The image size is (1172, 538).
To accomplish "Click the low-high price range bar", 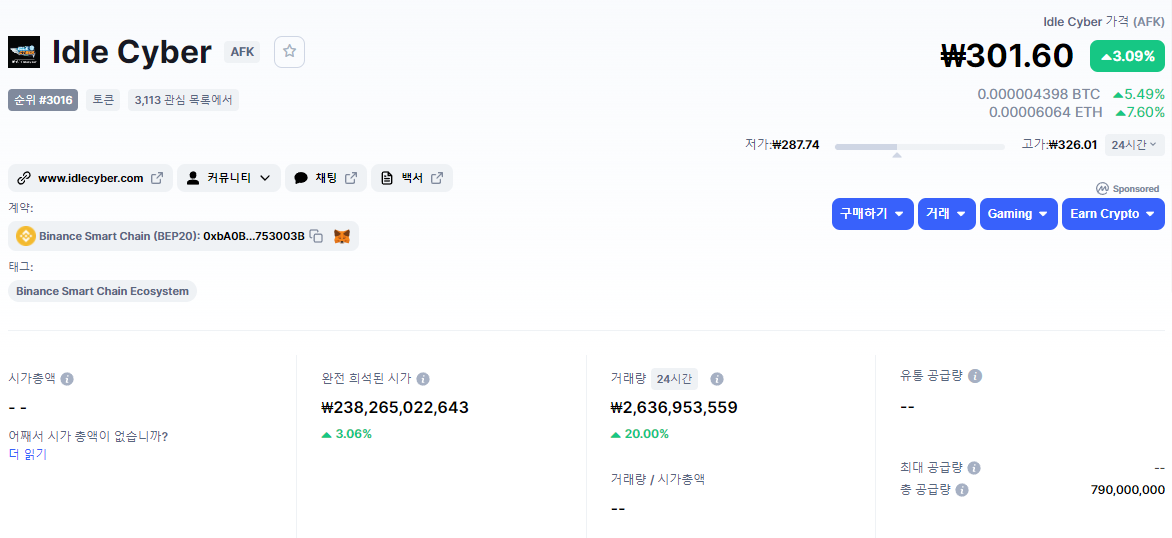I will click(919, 146).
